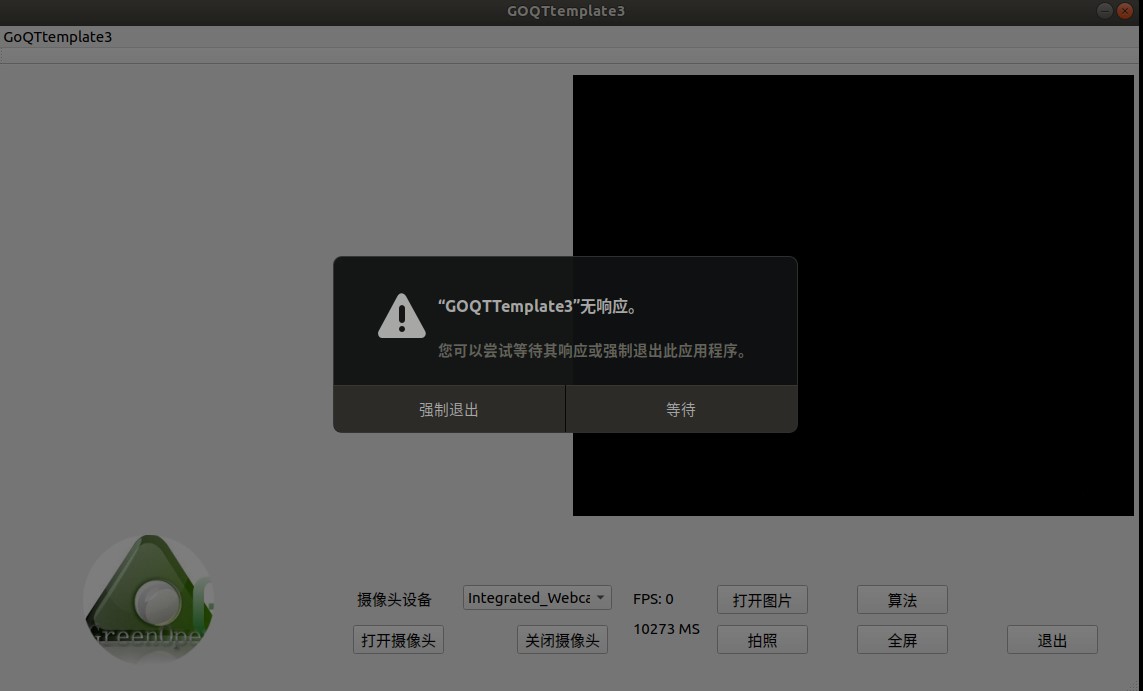1143x691 pixels.
Task: Click the 全屏 fullscreen button
Action: (902, 640)
